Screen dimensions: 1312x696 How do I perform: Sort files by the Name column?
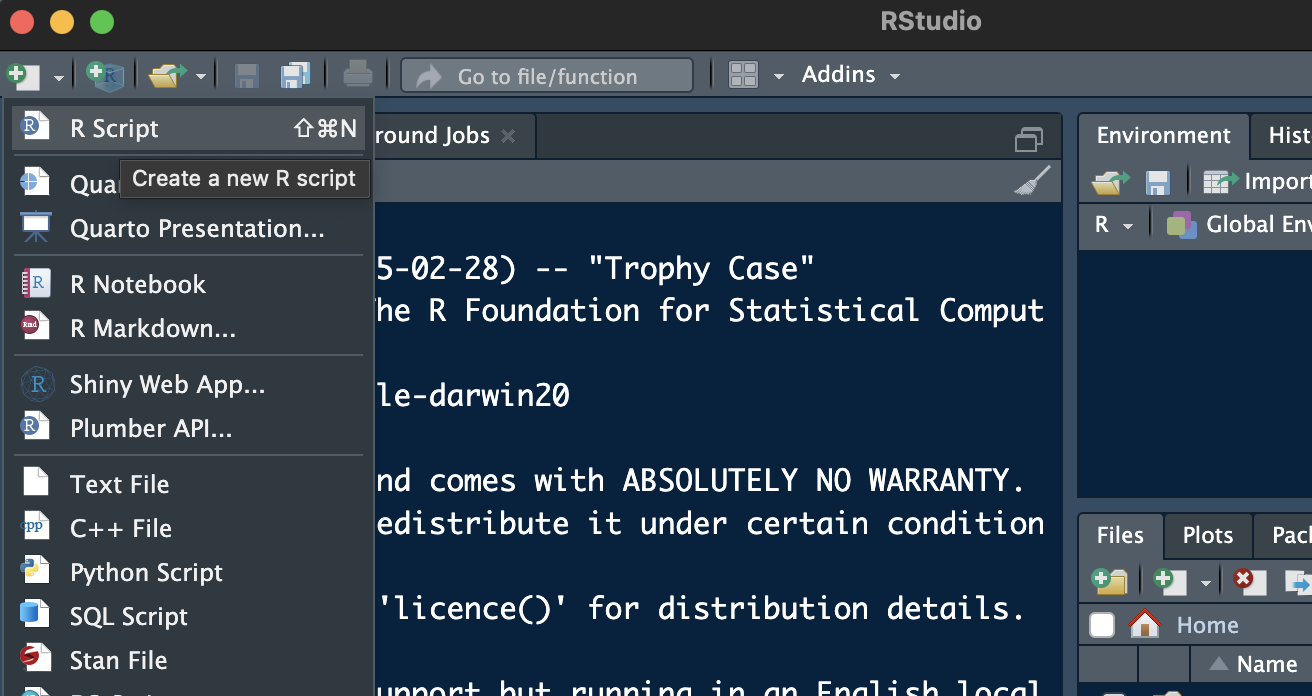[1254, 664]
